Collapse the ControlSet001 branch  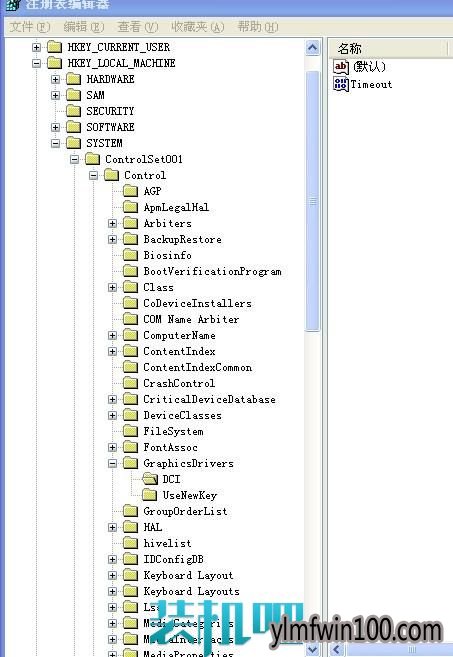tap(74, 159)
